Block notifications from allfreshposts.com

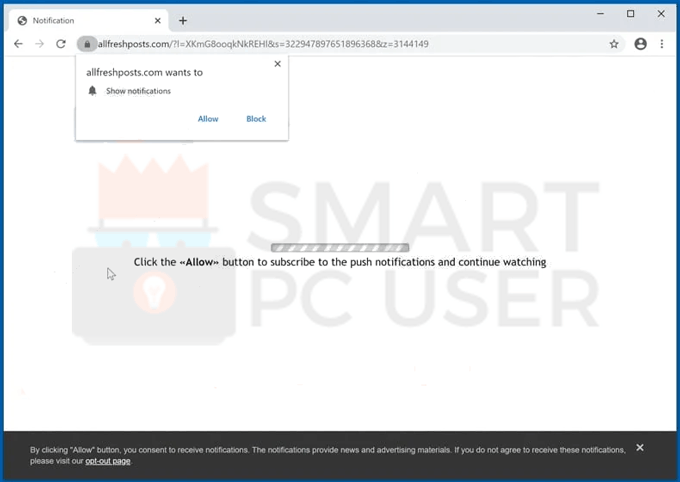(256, 119)
